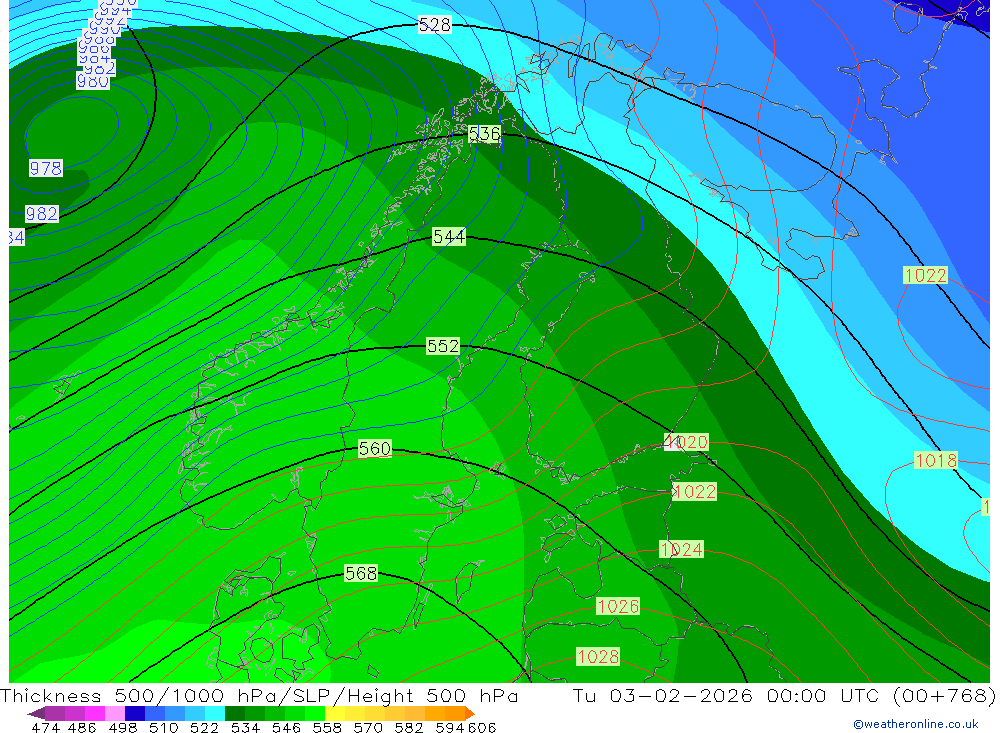This screenshot has height=733, width=1000.
Task: Click the 1022 label directly beneath 1020
Action: 695,492
